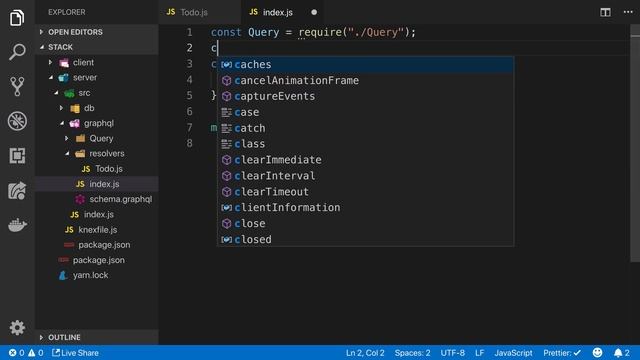640x360 pixels.
Task: Open the Extensions view icon
Action: pos(17,156)
